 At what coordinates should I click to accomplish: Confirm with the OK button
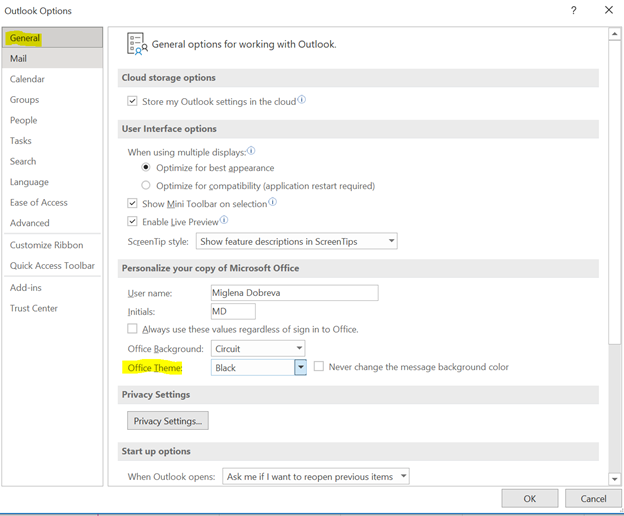pyautogui.click(x=530, y=498)
